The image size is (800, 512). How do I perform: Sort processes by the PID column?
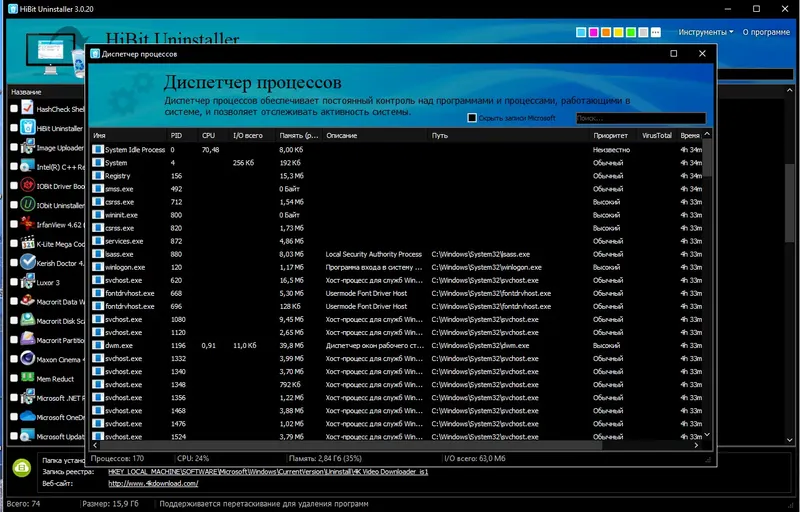(x=182, y=136)
